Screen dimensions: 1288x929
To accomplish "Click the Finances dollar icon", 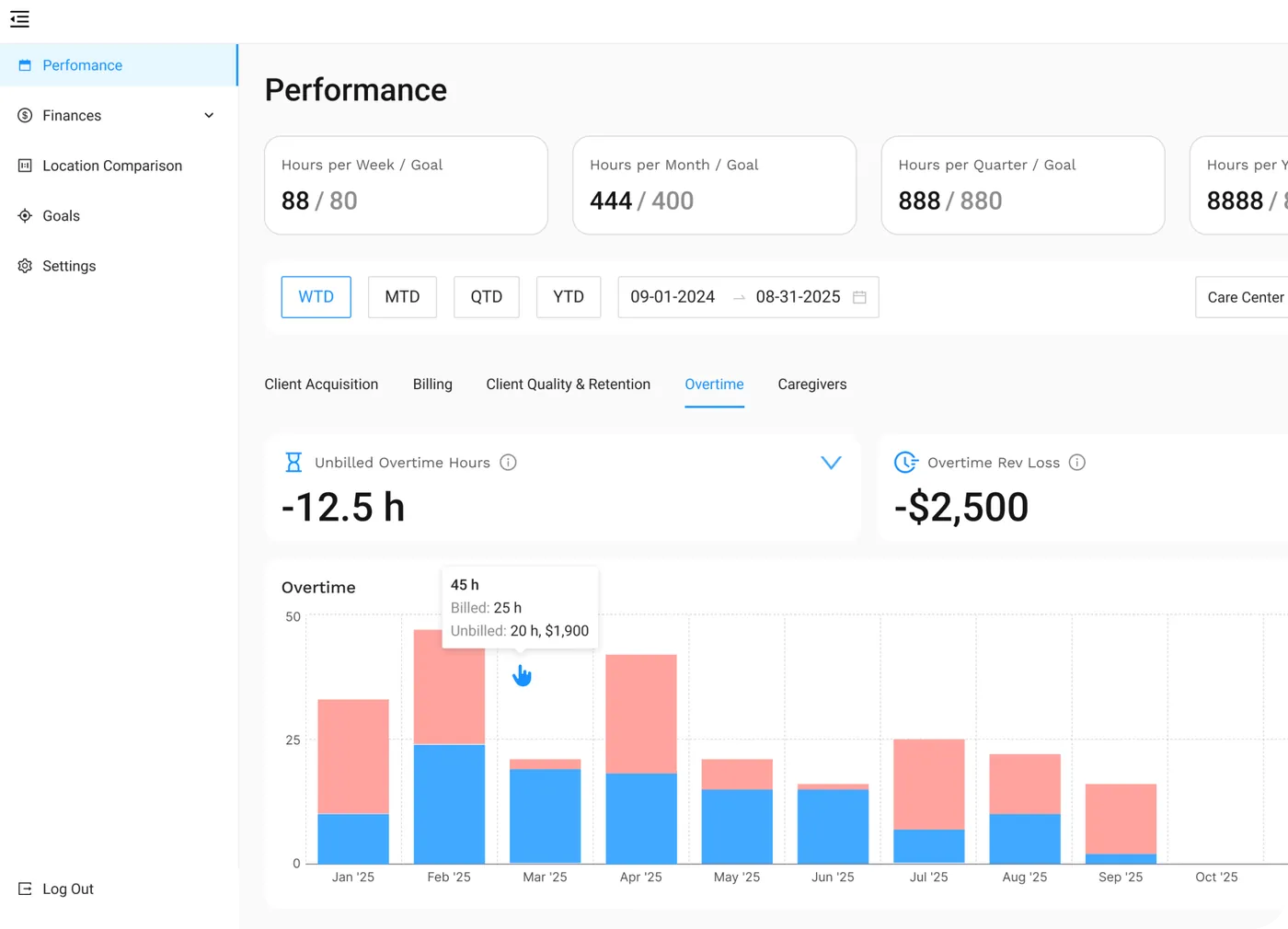I will tap(25, 115).
